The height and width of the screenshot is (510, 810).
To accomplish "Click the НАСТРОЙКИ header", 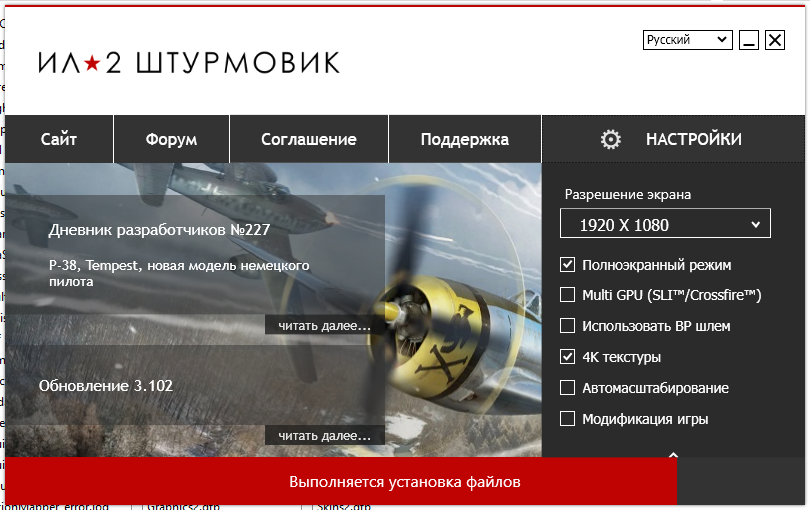I will pos(673,139).
